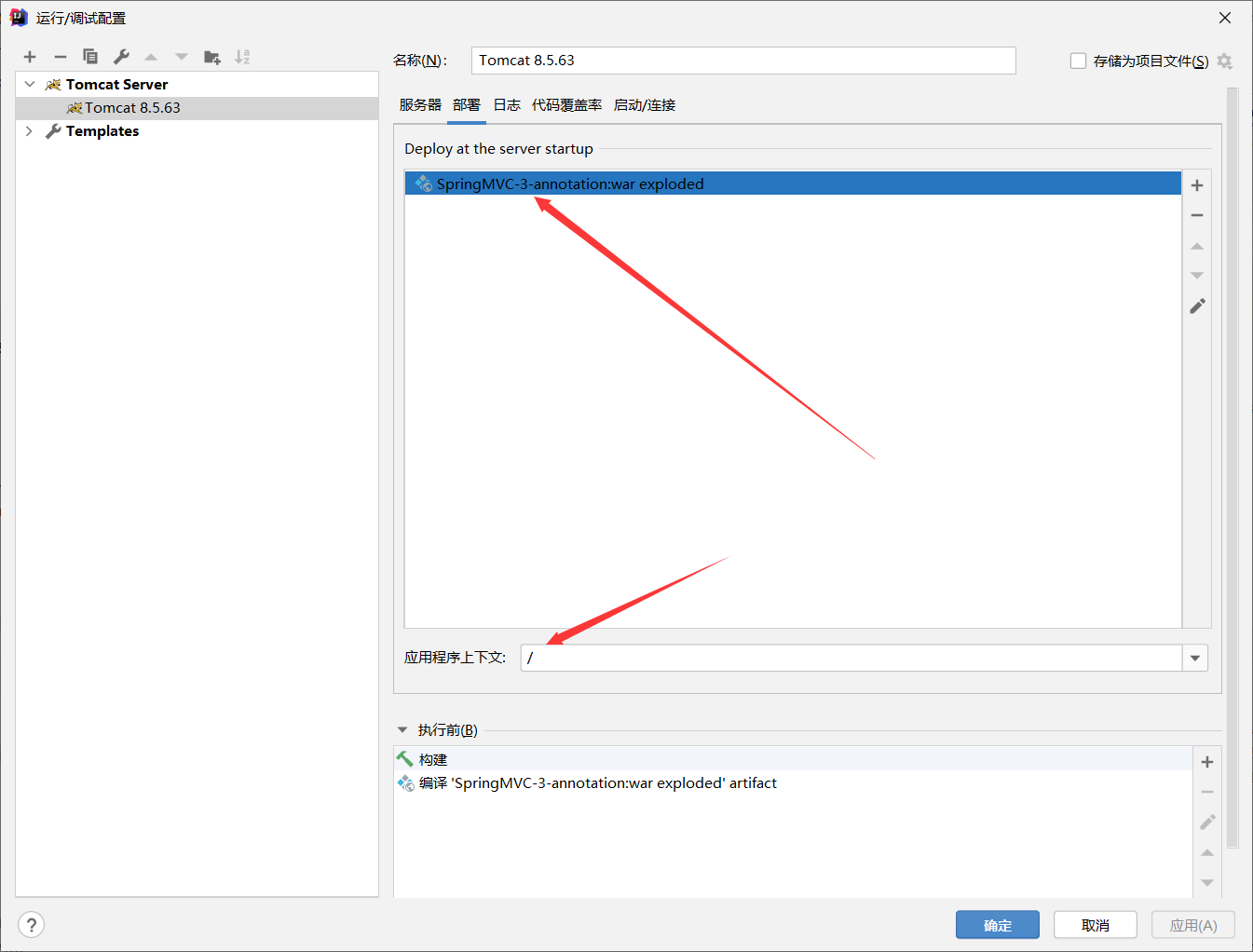Open the application context dropdown
This screenshot has width=1253, height=952.
[1195, 659]
